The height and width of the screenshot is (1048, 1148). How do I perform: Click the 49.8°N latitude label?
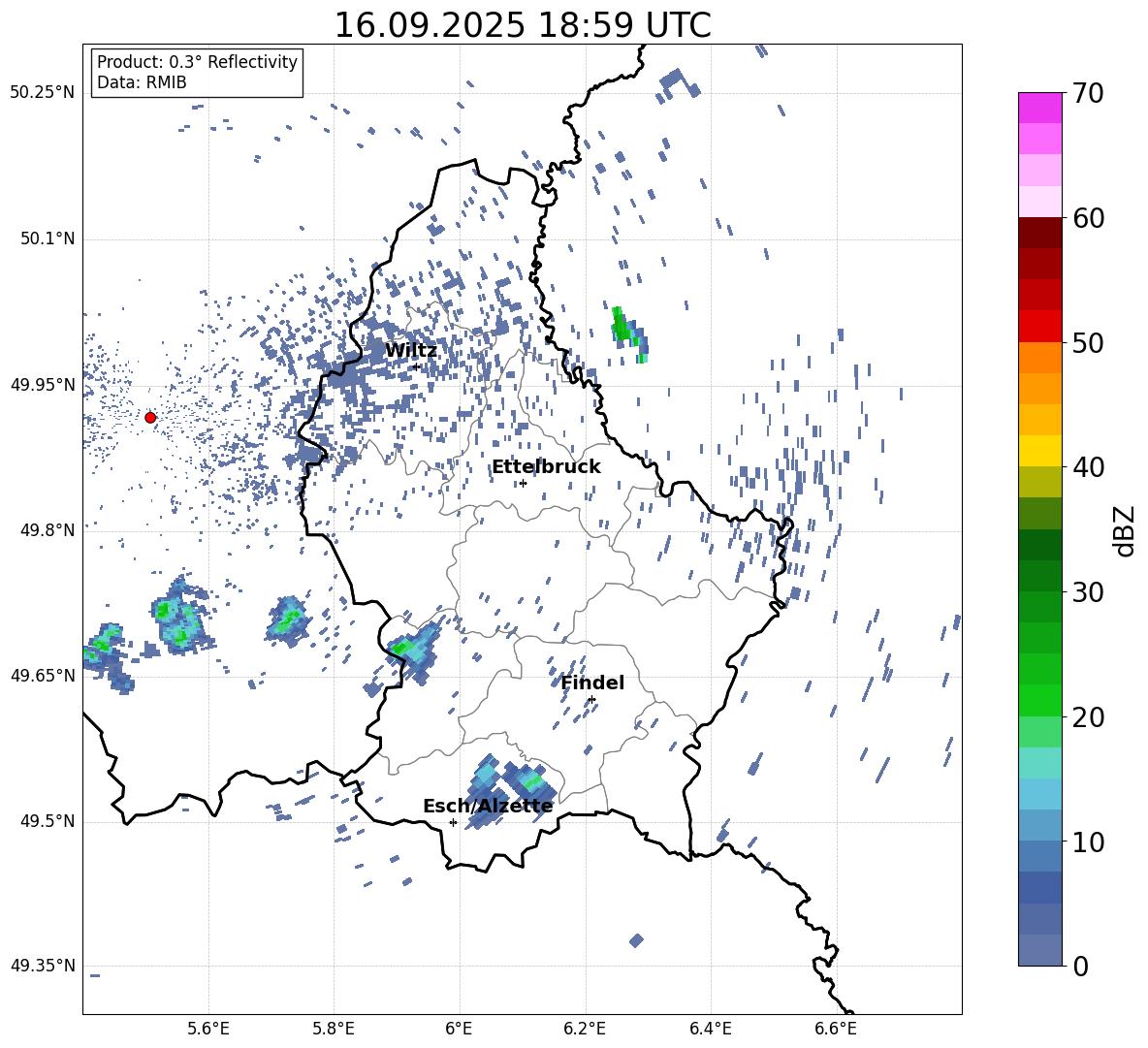click(x=48, y=530)
